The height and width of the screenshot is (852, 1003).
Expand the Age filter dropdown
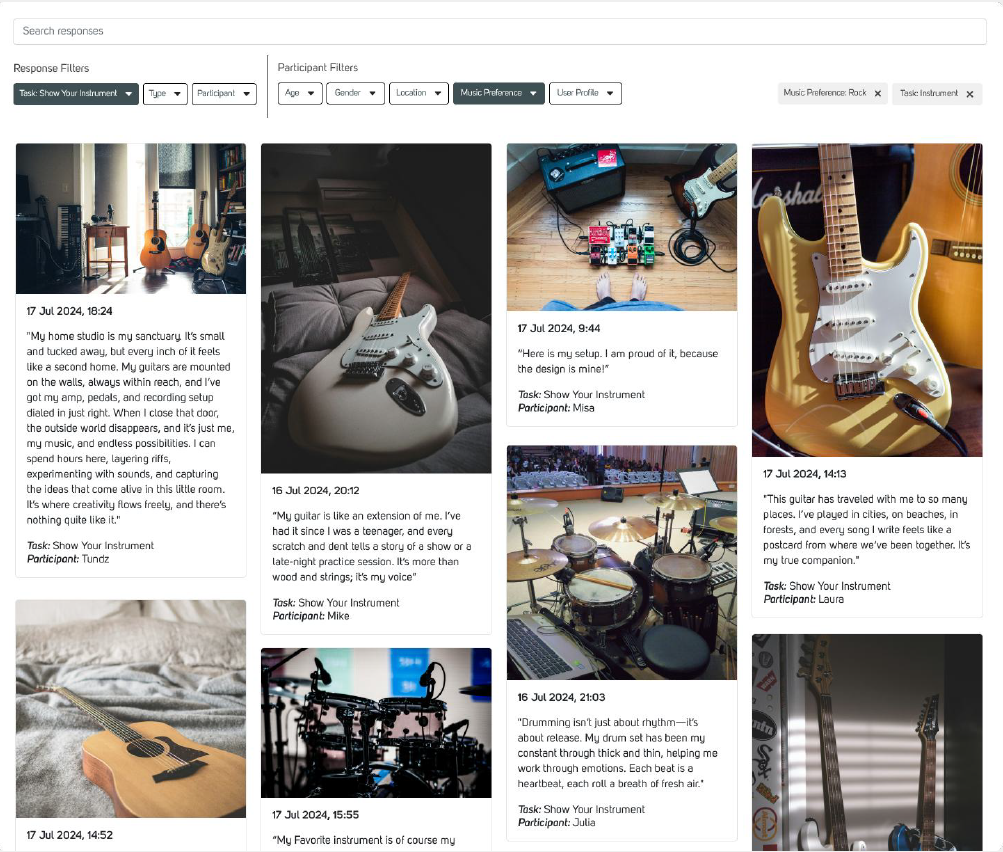point(300,93)
